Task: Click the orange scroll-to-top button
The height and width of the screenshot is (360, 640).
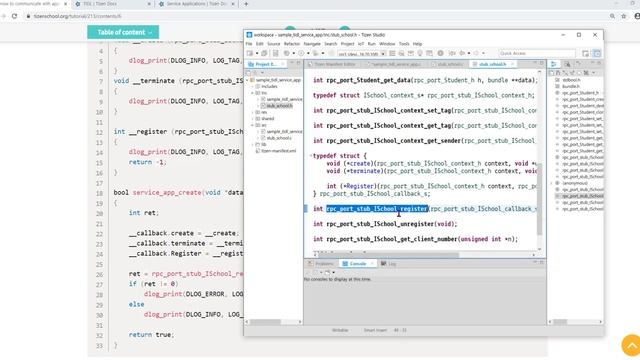Action: [631, 345]
